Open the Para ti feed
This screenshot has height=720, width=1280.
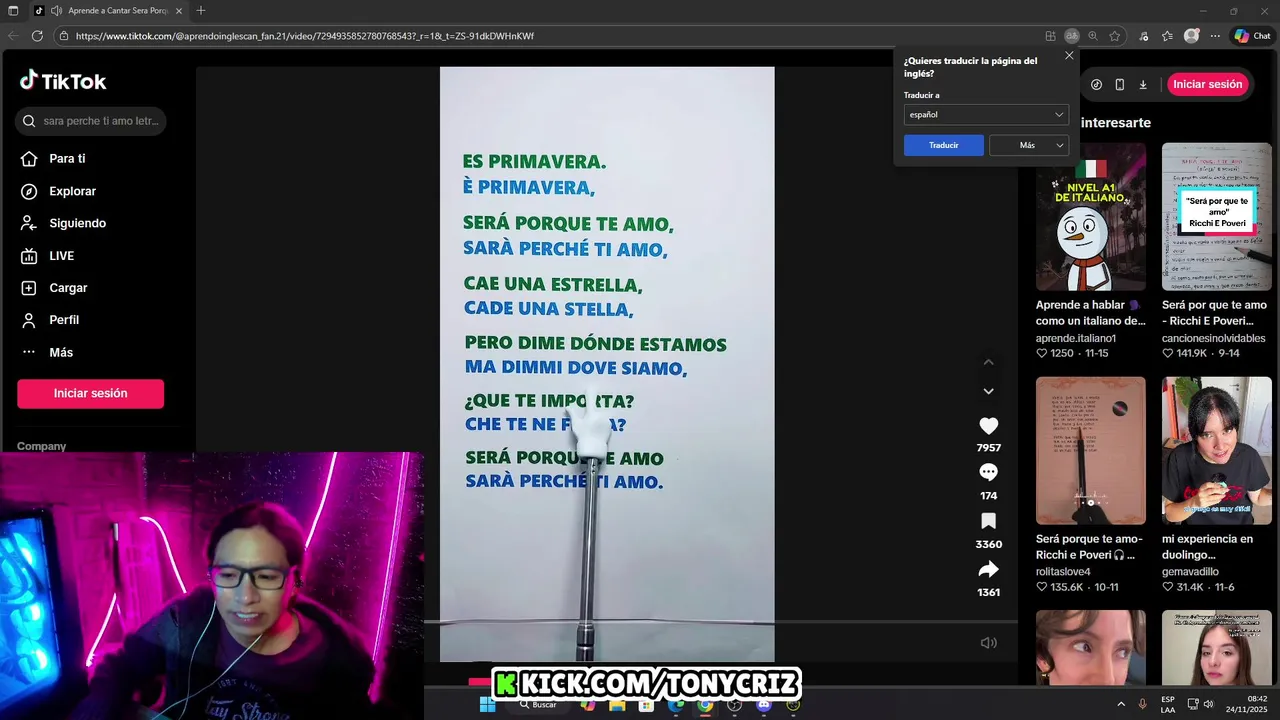(54, 159)
